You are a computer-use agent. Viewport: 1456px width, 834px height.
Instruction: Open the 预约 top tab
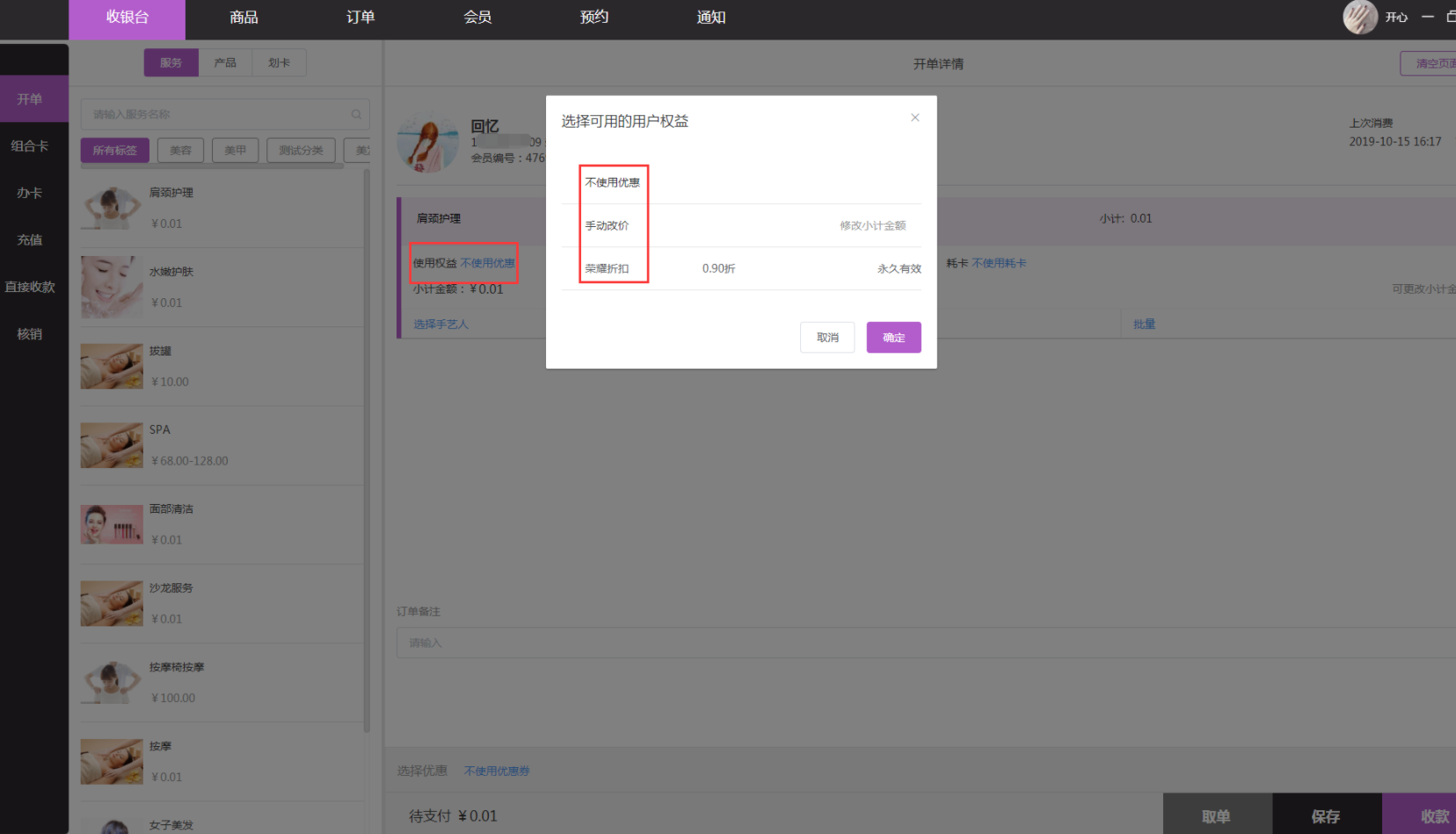coord(594,18)
